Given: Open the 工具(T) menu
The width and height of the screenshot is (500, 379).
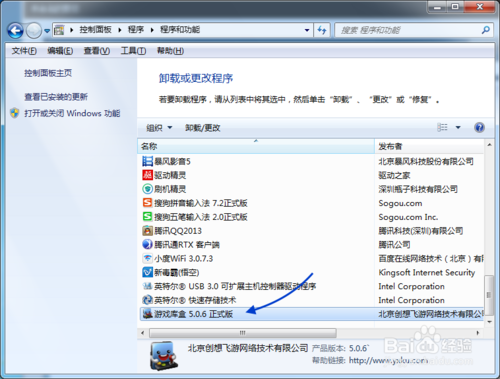Looking at the screenshot, I should [133, 51].
